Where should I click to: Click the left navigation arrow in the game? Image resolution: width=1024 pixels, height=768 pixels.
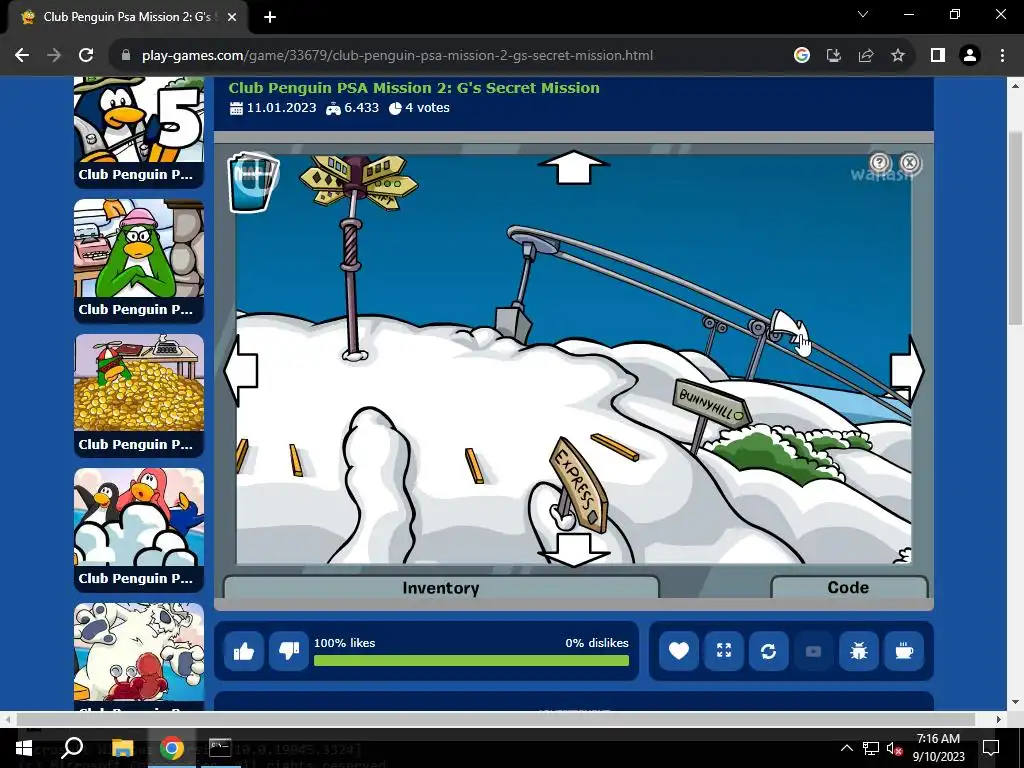(241, 370)
